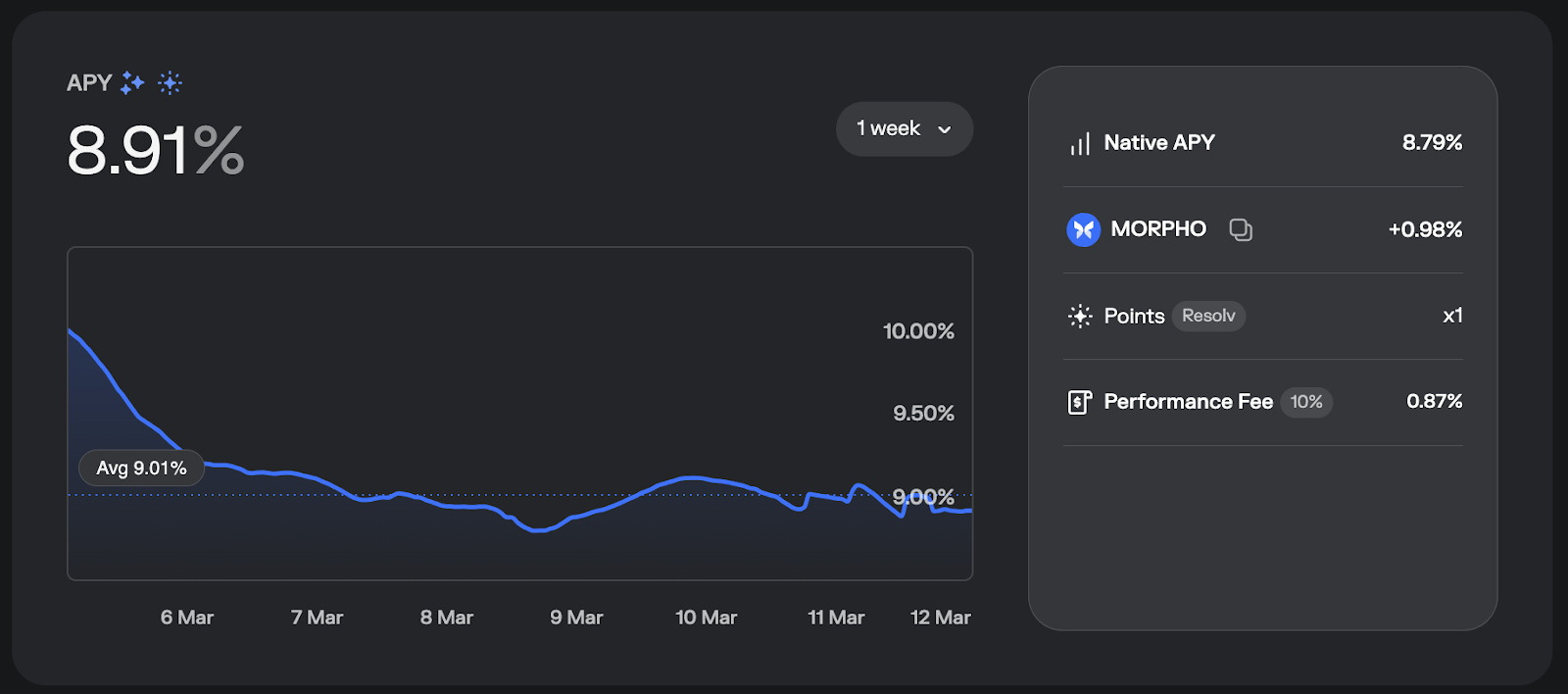This screenshot has width=1568, height=694.
Task: Click the Performance Fee receipt icon
Action: 1079,402
